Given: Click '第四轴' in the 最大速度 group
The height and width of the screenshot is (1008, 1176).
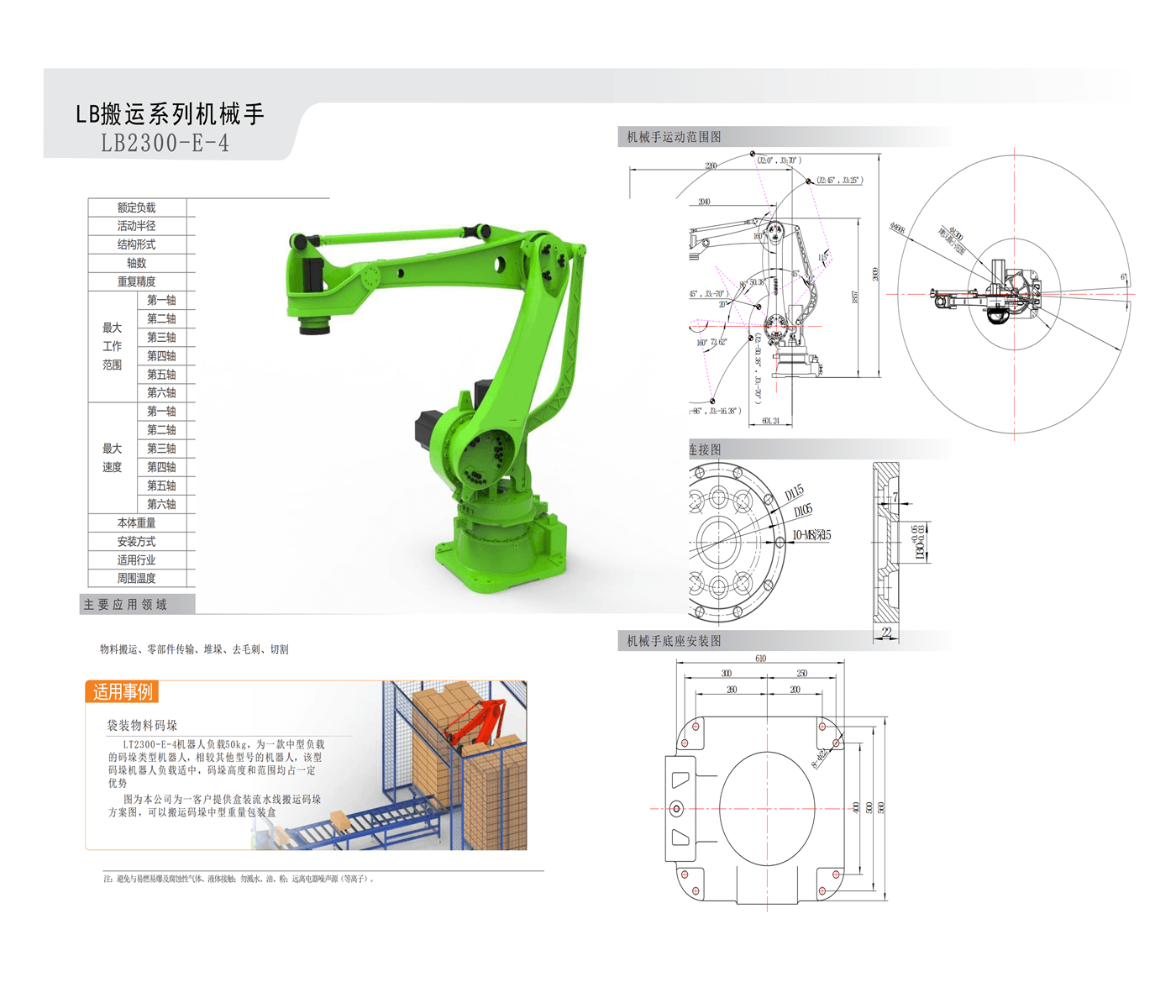Looking at the screenshot, I should (161, 467).
